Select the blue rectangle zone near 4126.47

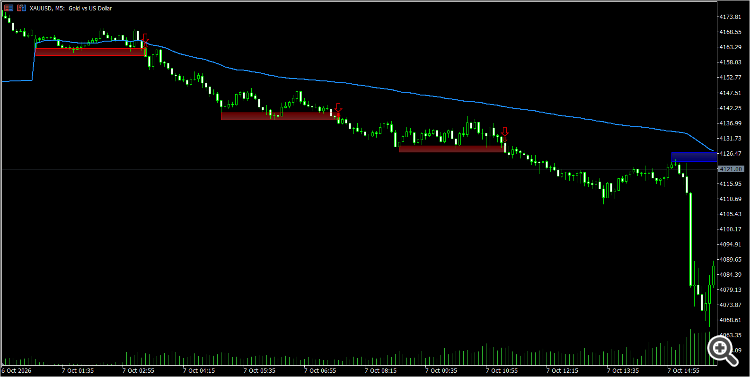(x=694, y=157)
